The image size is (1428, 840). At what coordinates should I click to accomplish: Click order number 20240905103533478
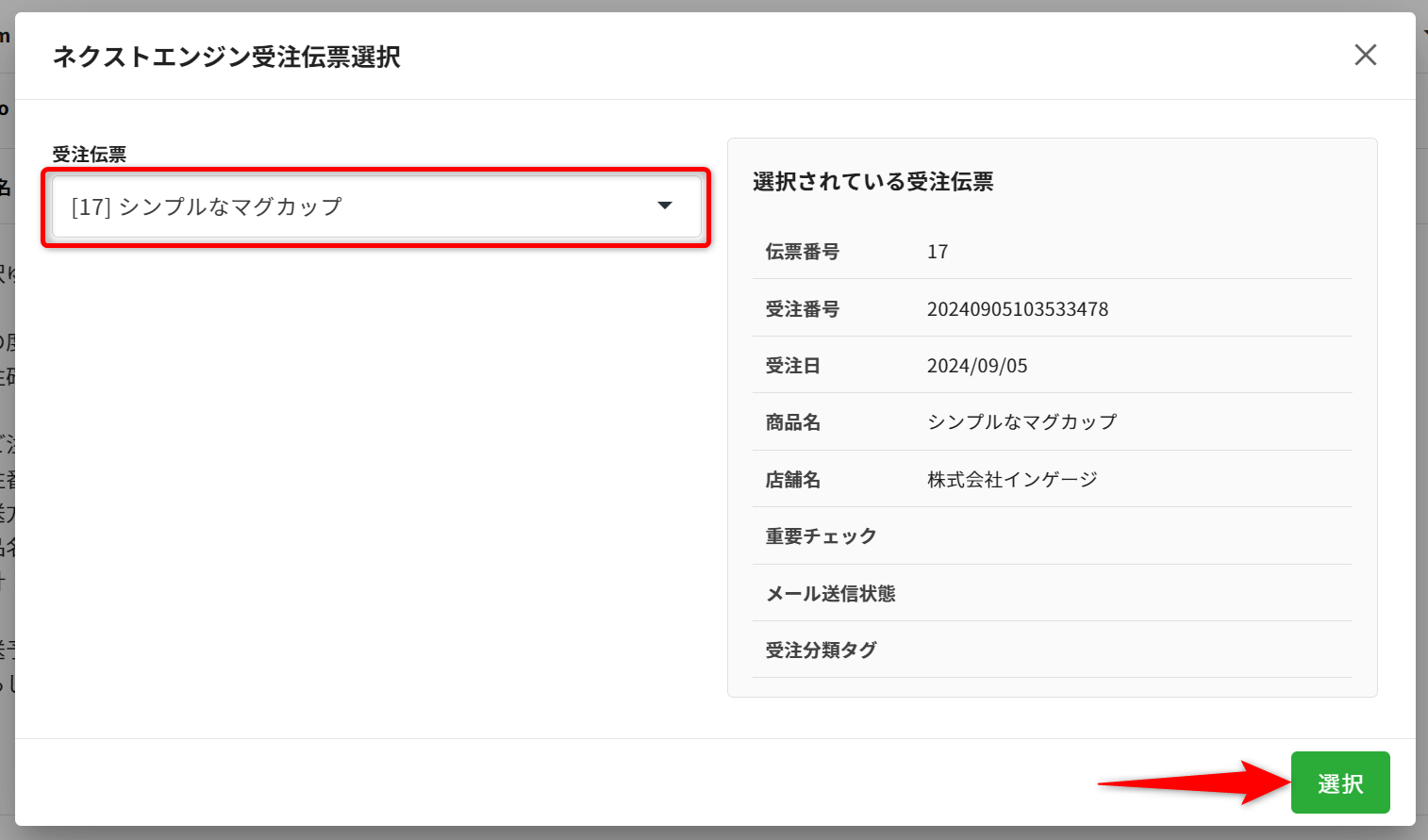pyautogui.click(x=1018, y=309)
